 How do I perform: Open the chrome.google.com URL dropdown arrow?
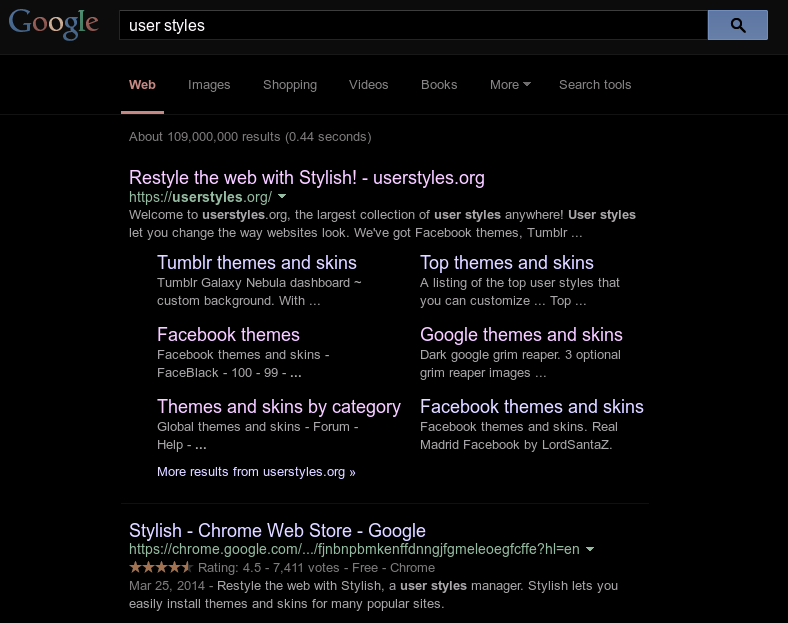590,549
